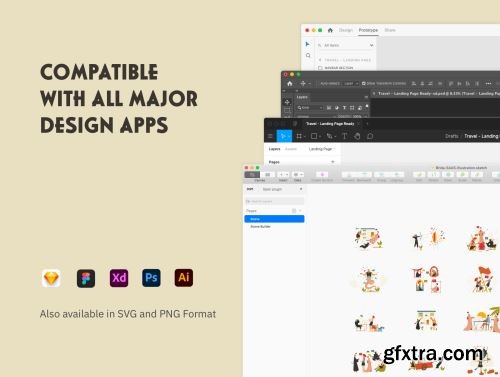Open the Design tab in Adobe XD

pos(346,30)
